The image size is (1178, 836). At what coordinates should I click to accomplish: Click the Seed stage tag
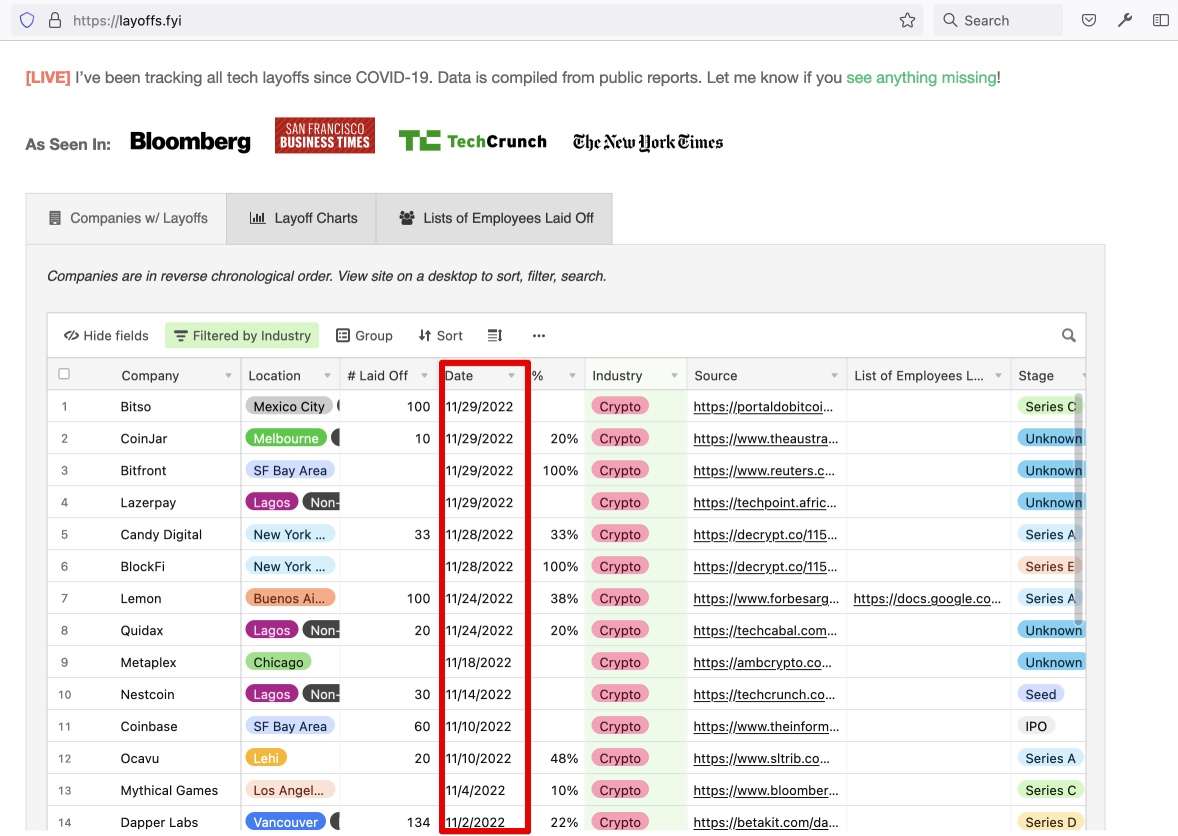(x=1041, y=695)
